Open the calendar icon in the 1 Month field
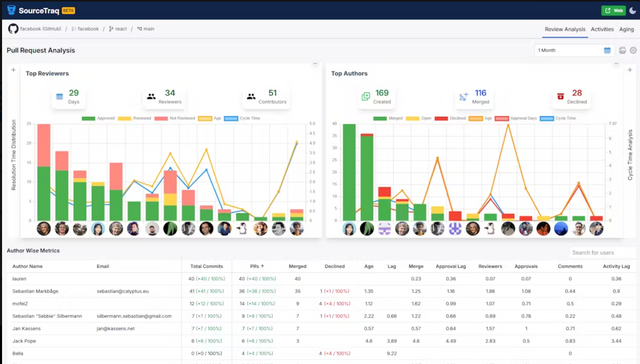The width and height of the screenshot is (640, 364). 607,50
